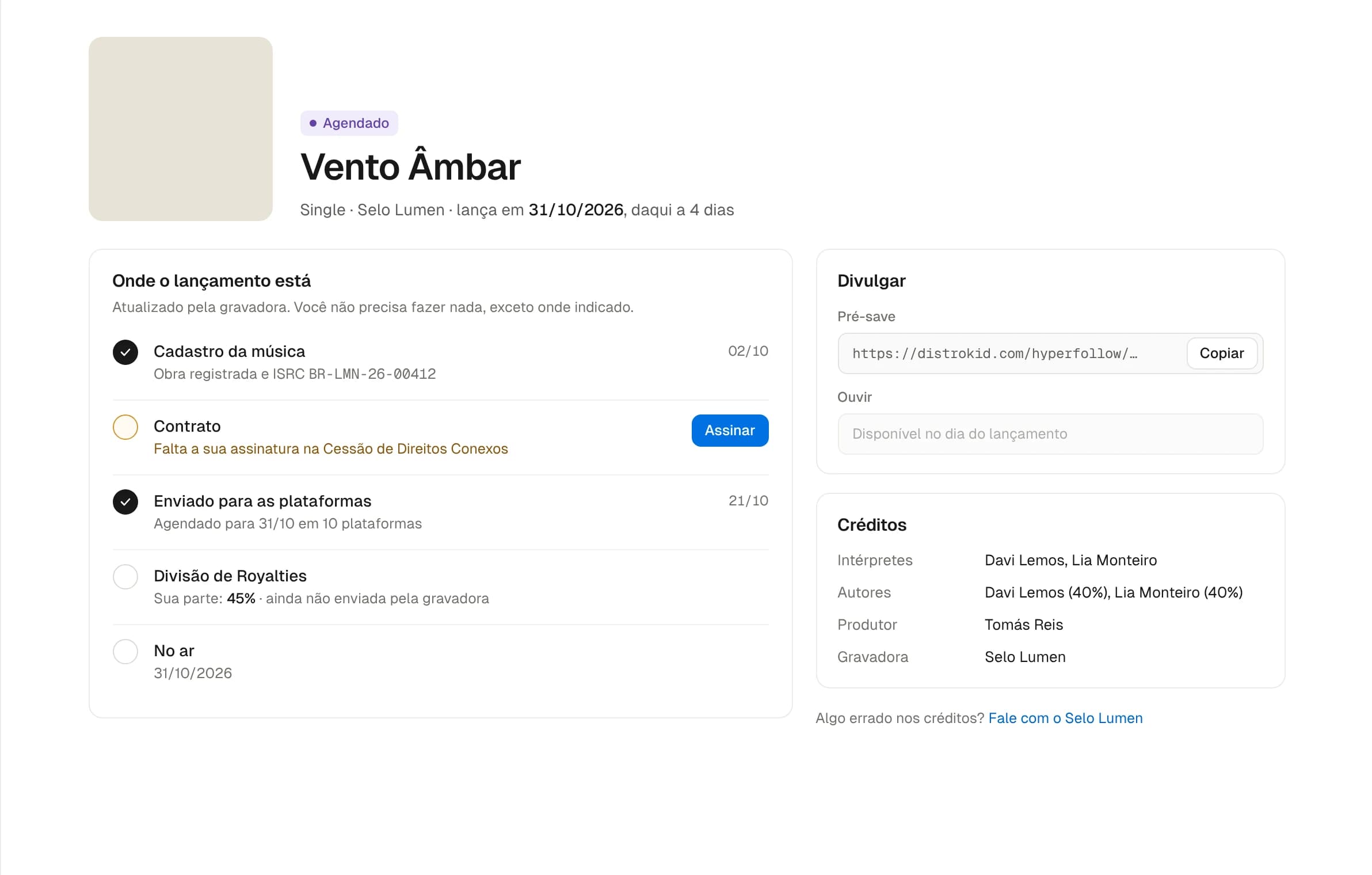Click the Cadastro da música step title
This screenshot has width=1372, height=875.
(230, 351)
